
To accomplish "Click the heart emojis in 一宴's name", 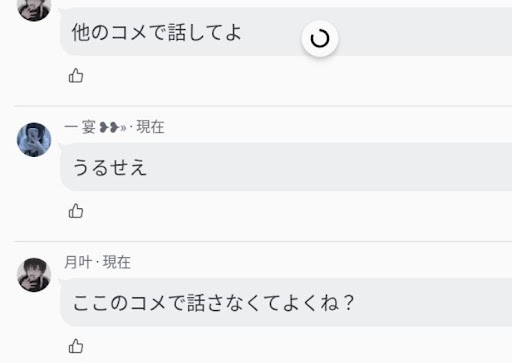I will 109,127.
